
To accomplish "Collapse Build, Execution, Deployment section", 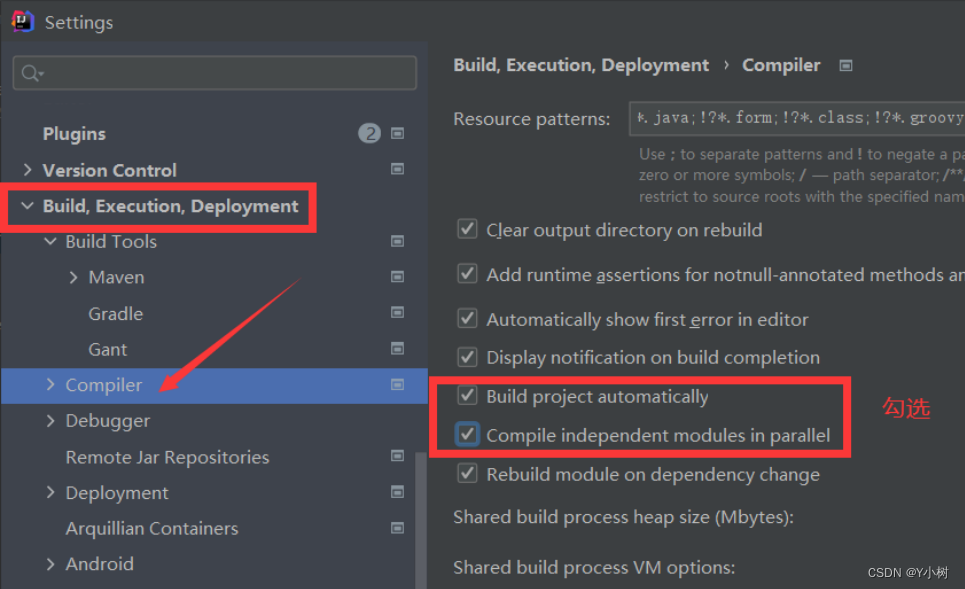I will [x=27, y=206].
